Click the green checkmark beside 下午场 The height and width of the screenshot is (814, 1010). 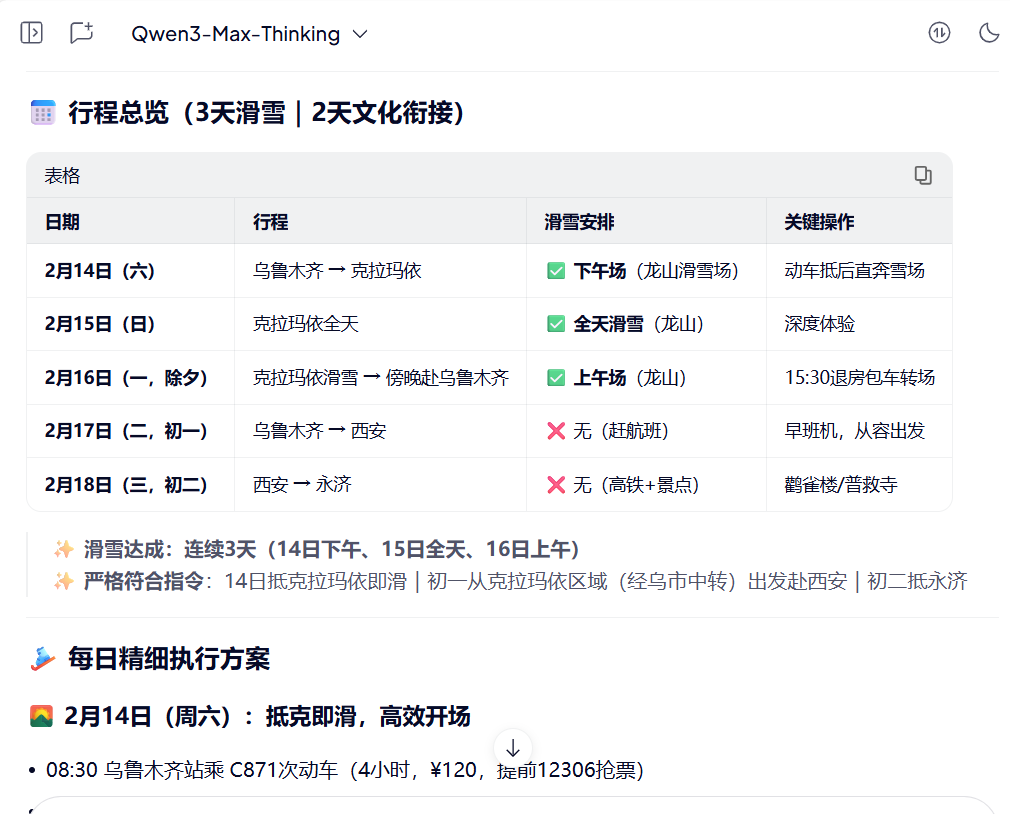(557, 271)
